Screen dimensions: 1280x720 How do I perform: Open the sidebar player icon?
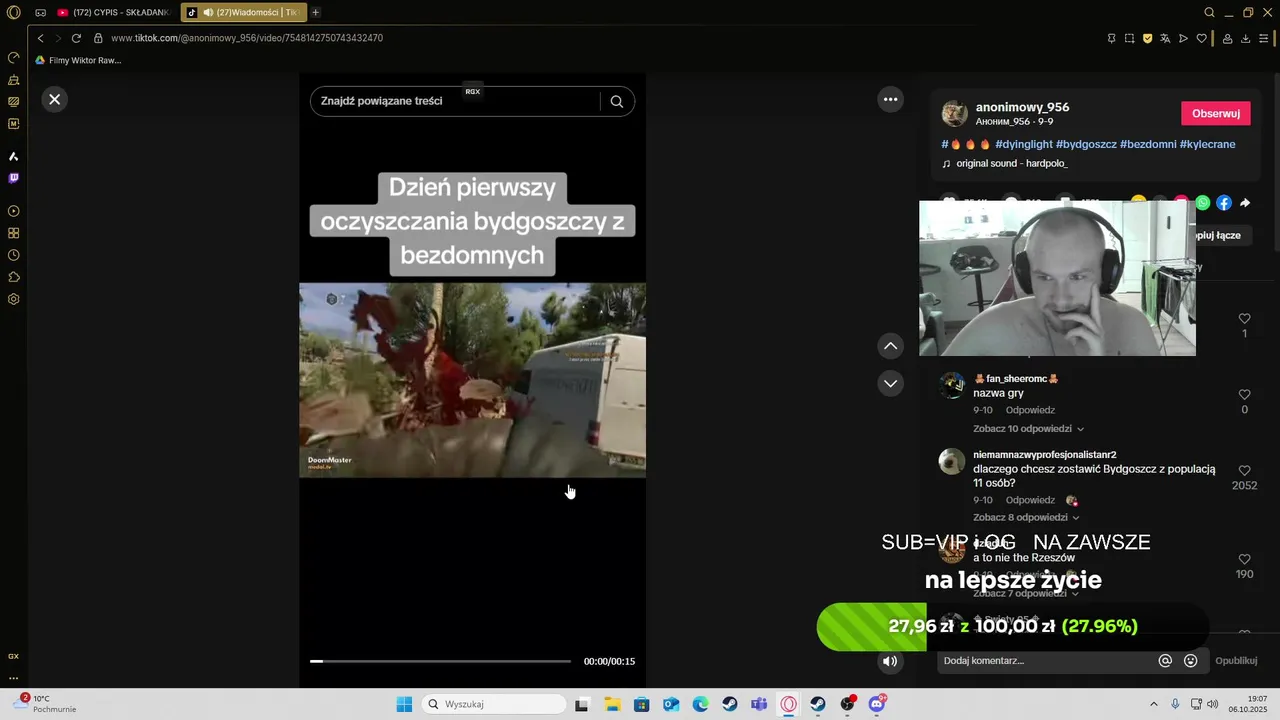click(x=14, y=211)
